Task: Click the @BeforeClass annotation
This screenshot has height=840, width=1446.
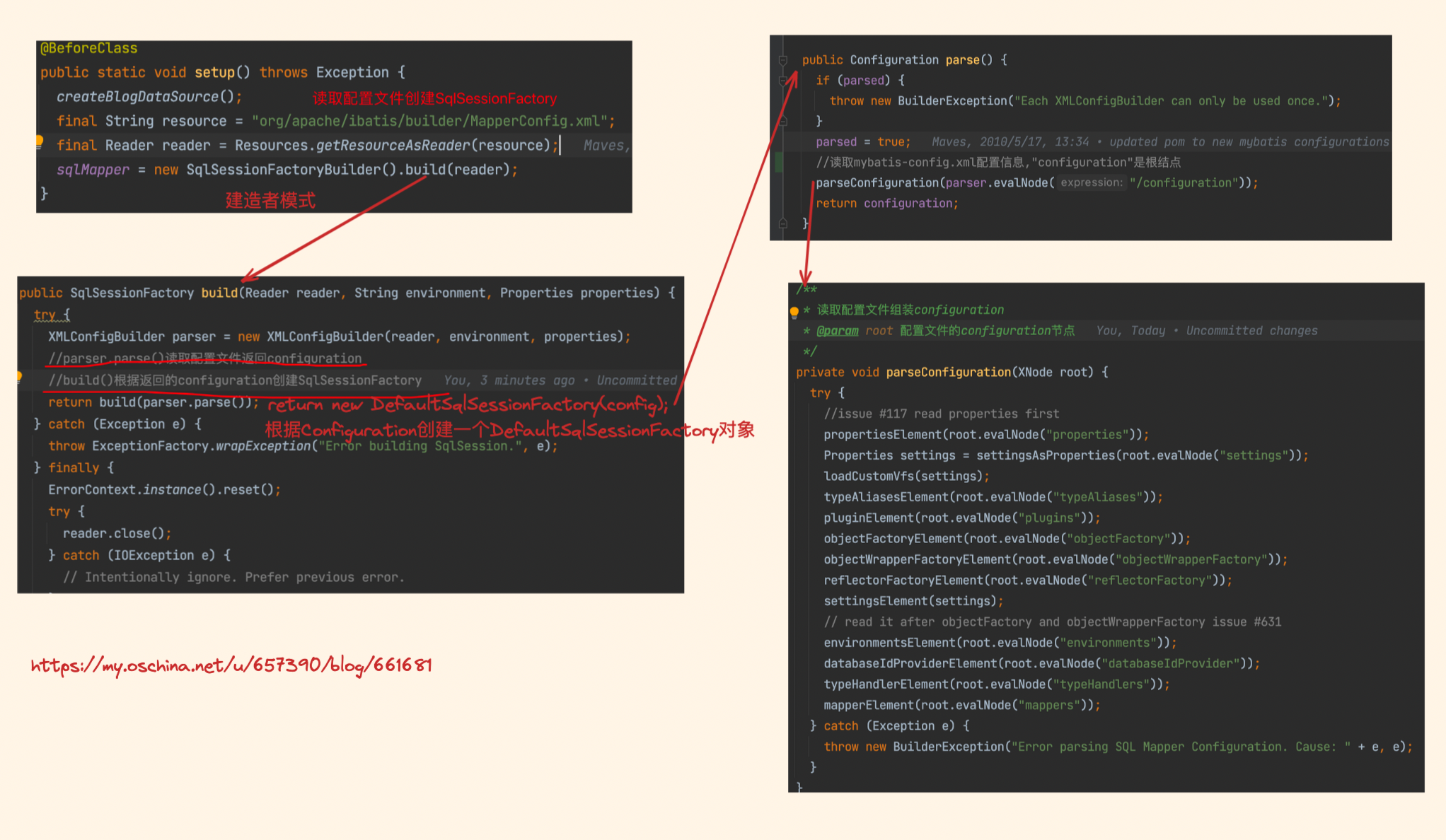Action: [88, 48]
